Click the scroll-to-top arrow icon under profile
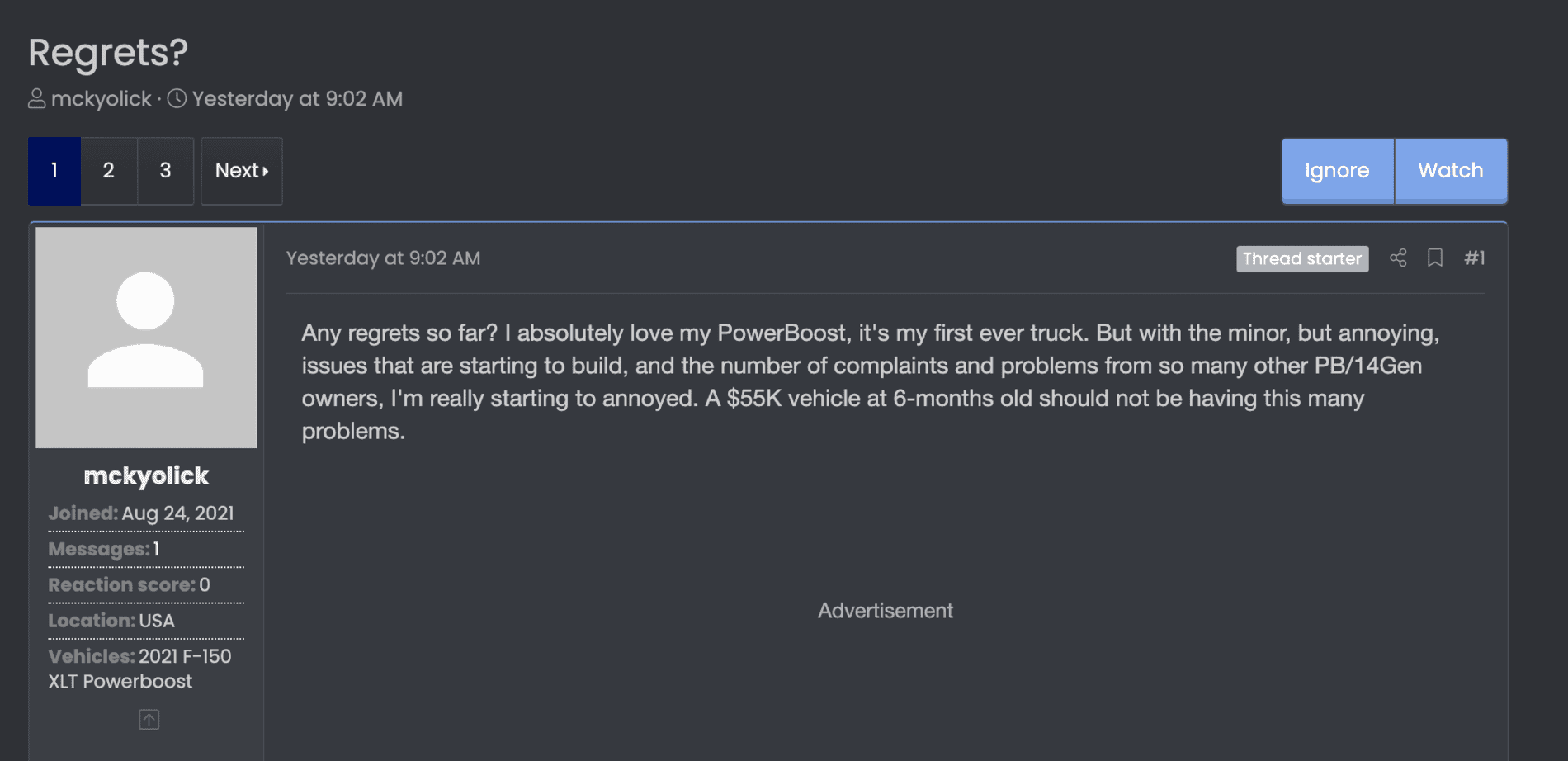Image resolution: width=1568 pixels, height=761 pixels. click(x=149, y=720)
